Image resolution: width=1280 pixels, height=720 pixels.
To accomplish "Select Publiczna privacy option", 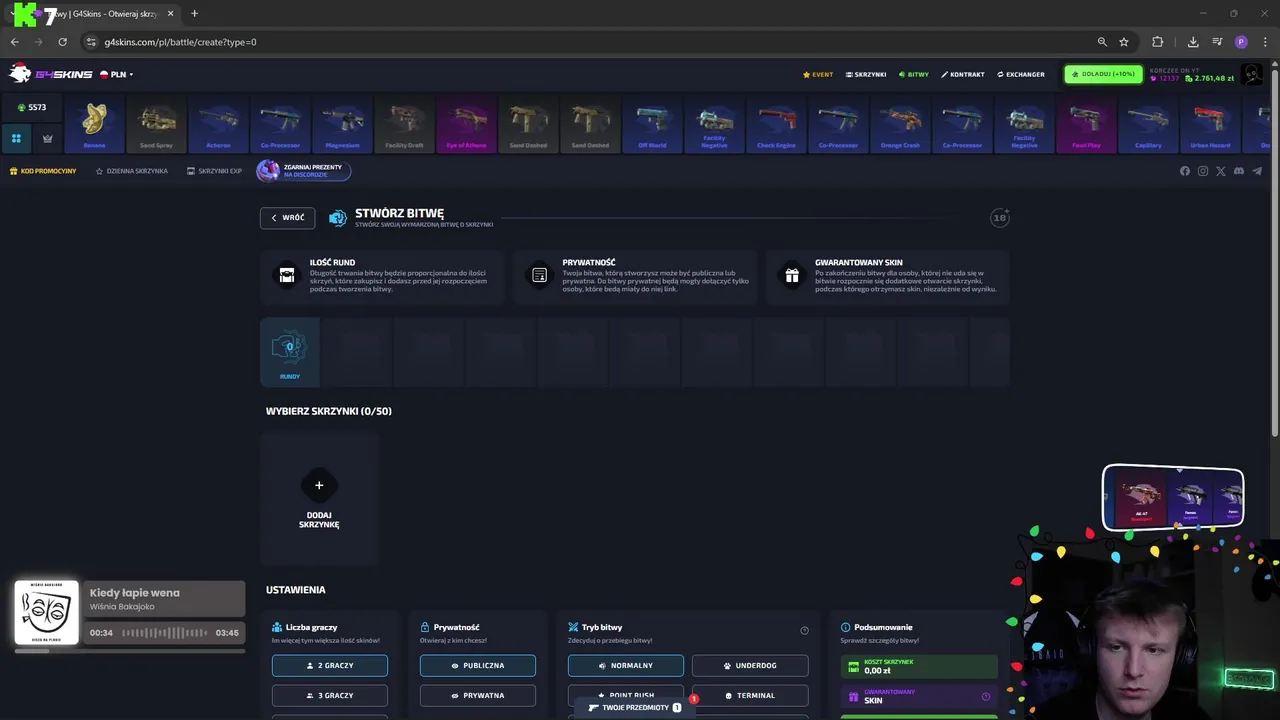I will tap(478, 665).
